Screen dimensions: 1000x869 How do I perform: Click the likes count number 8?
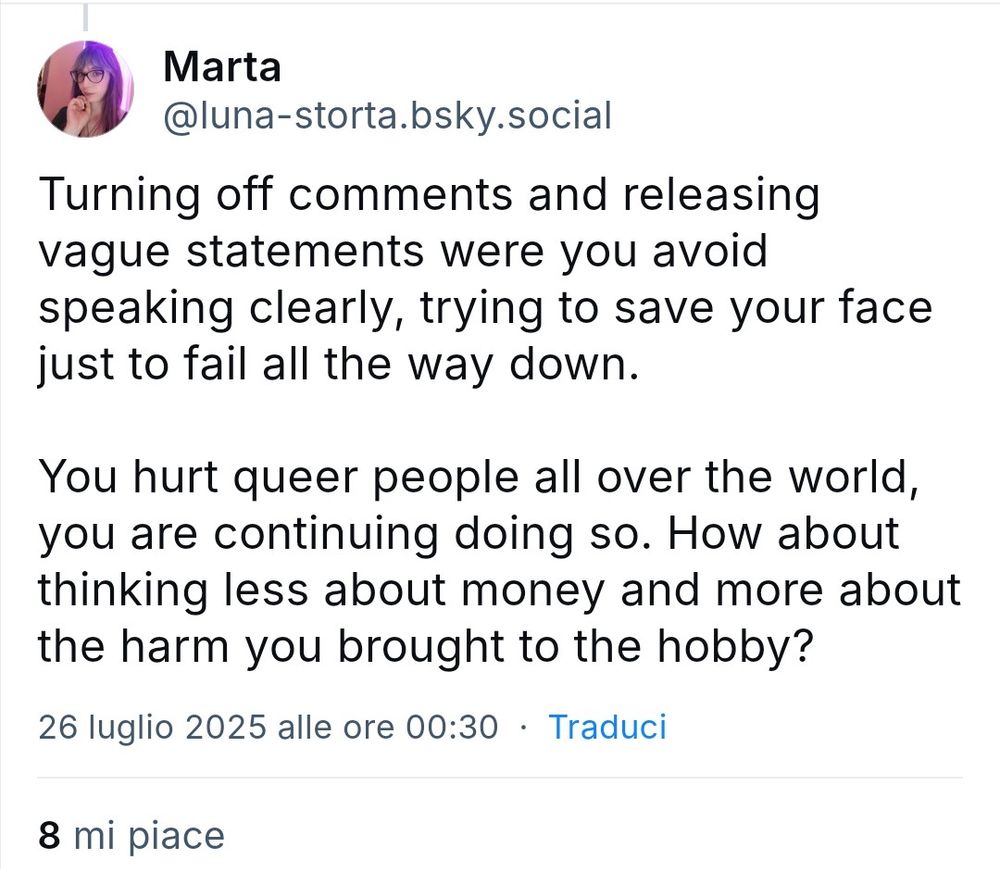tap(49, 835)
